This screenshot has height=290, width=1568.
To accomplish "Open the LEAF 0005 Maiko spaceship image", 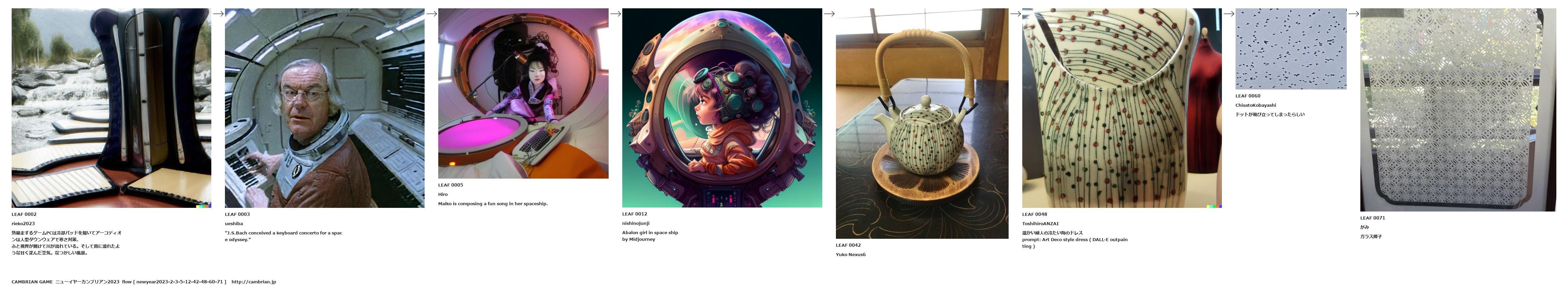I will [x=523, y=93].
